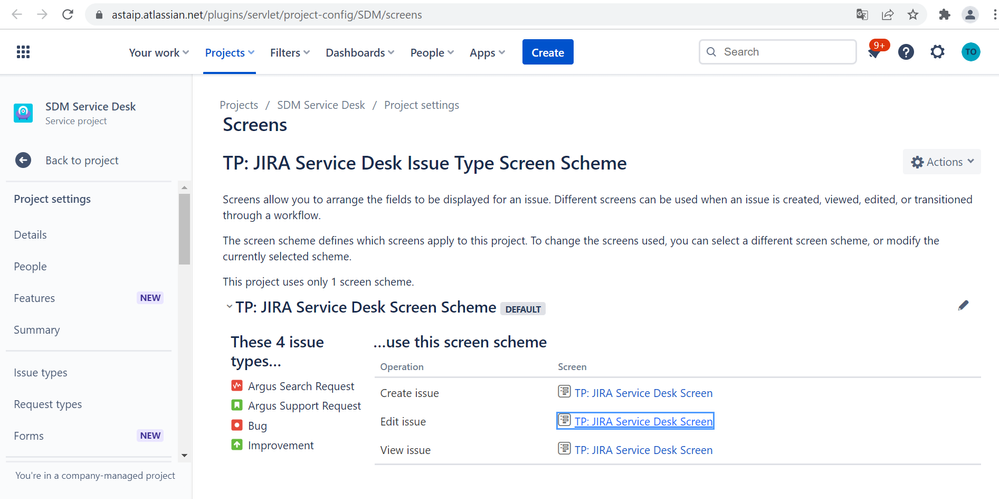Open the Your work dropdown
Image resolution: width=999 pixels, height=499 pixels.
(159, 52)
